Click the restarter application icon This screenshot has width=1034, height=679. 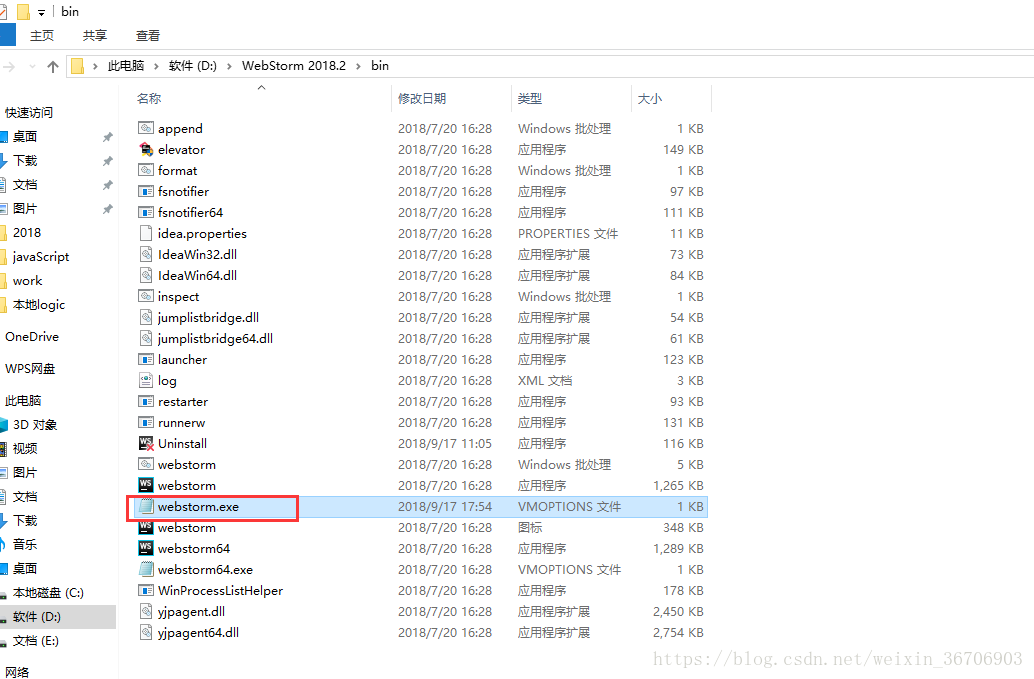click(146, 401)
